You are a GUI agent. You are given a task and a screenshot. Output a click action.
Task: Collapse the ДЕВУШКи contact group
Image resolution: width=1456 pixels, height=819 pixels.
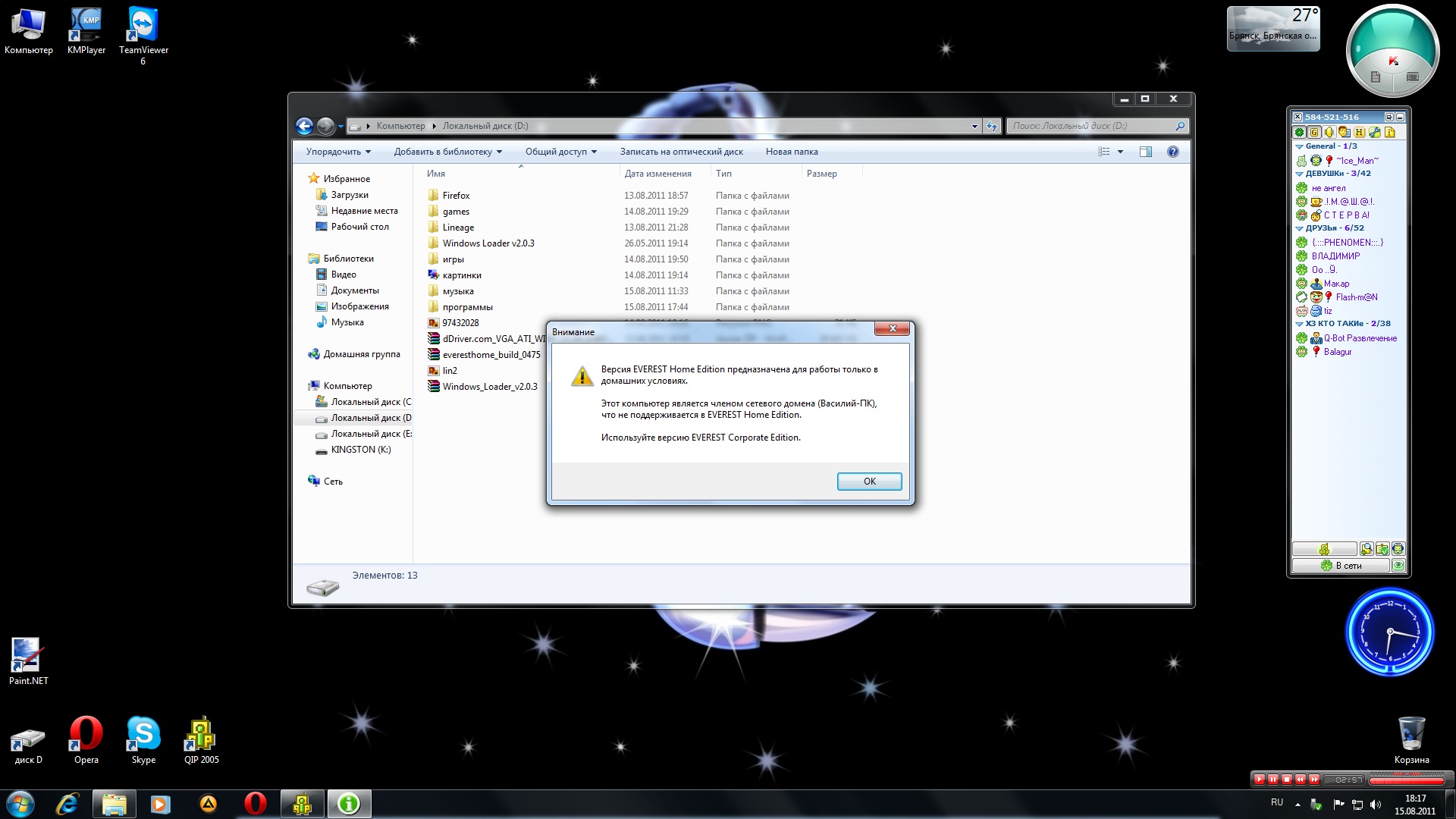pyautogui.click(x=1299, y=174)
